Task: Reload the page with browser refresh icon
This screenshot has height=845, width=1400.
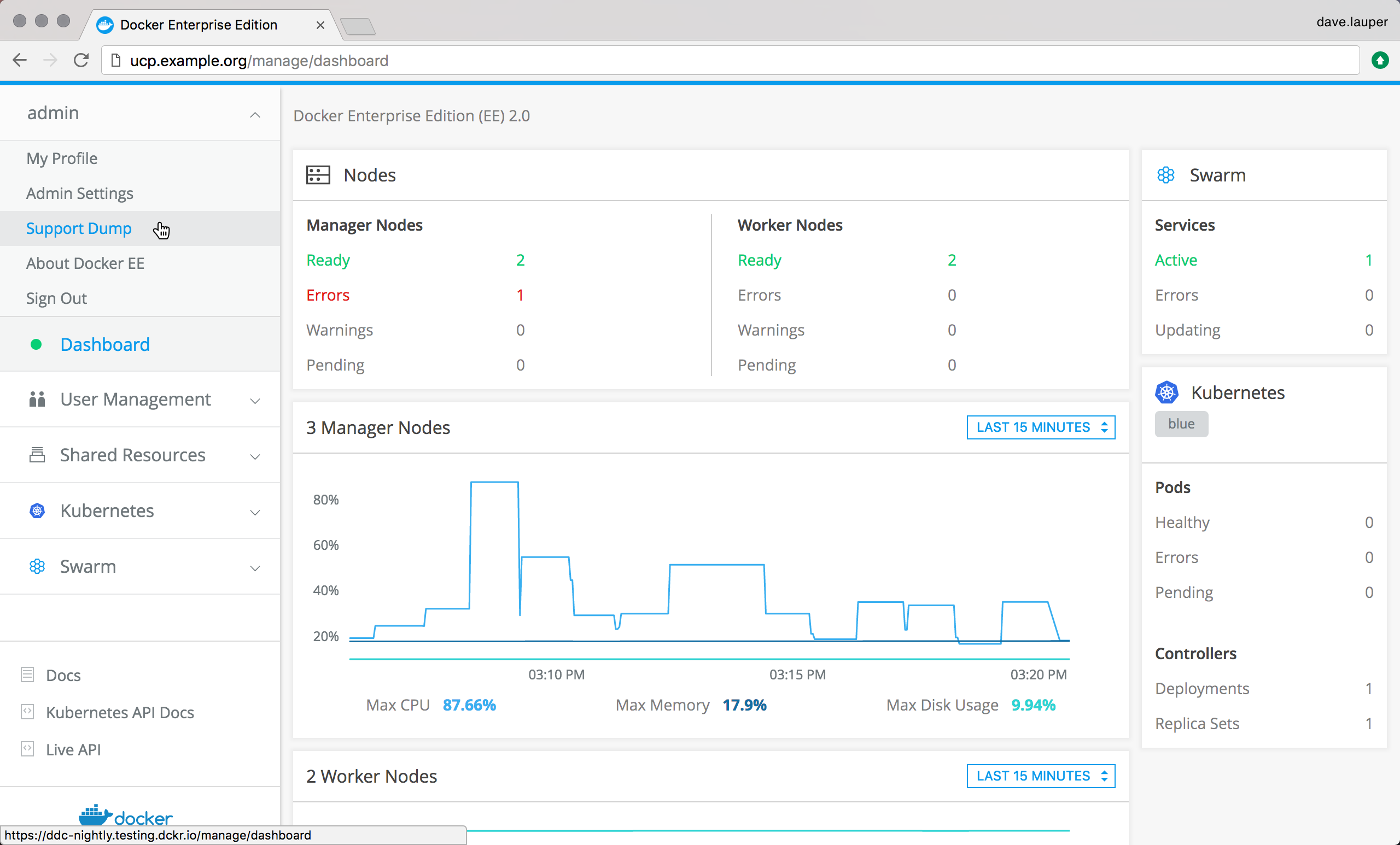Action: (x=81, y=60)
